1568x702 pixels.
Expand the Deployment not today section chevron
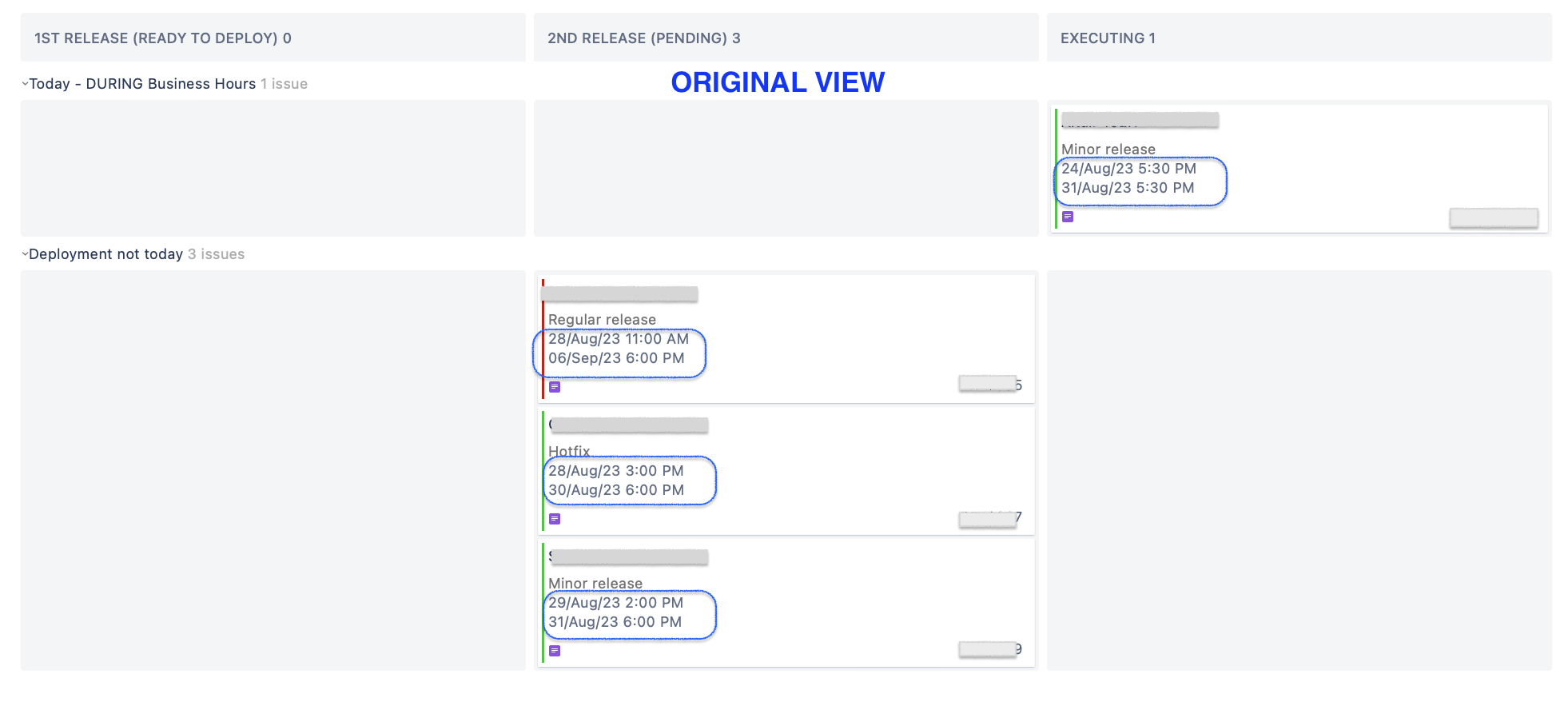[x=24, y=253]
